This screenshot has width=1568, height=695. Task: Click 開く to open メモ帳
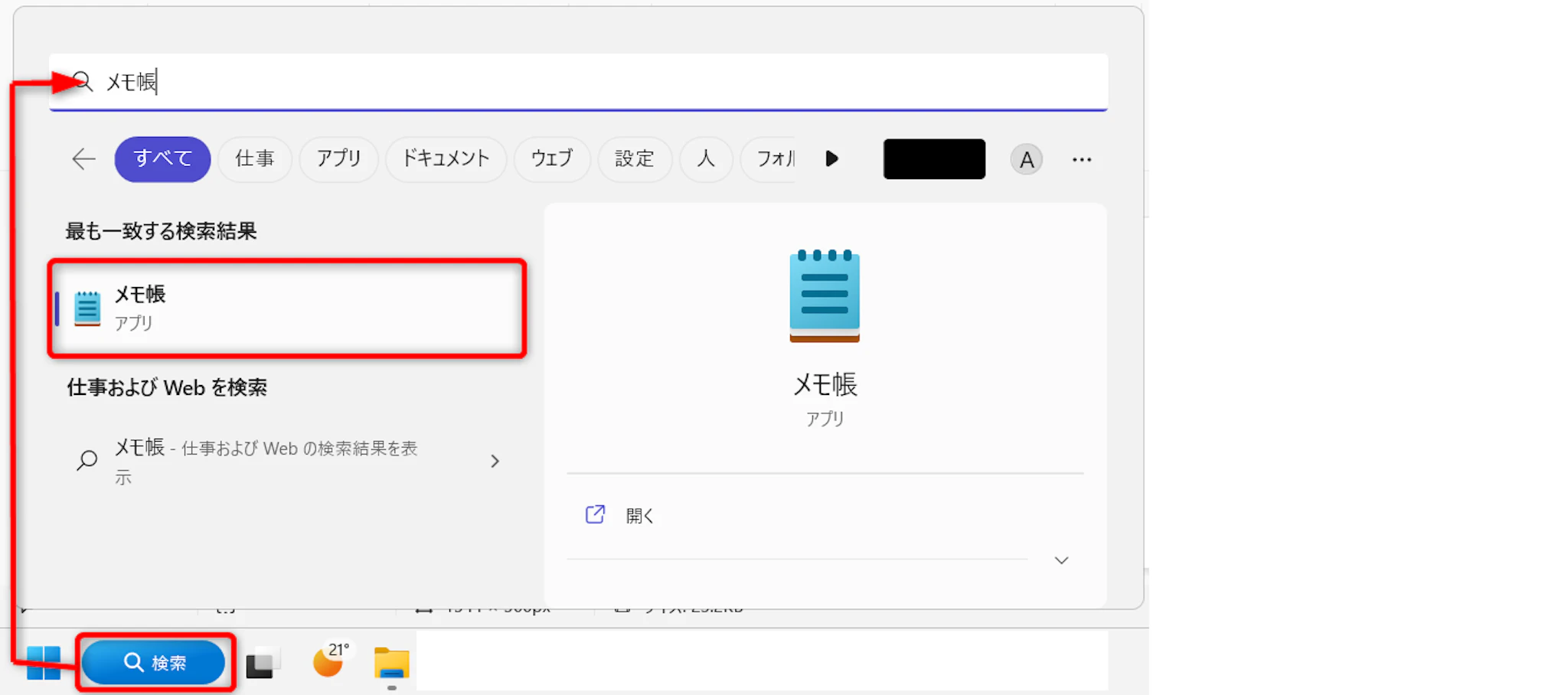[639, 516]
